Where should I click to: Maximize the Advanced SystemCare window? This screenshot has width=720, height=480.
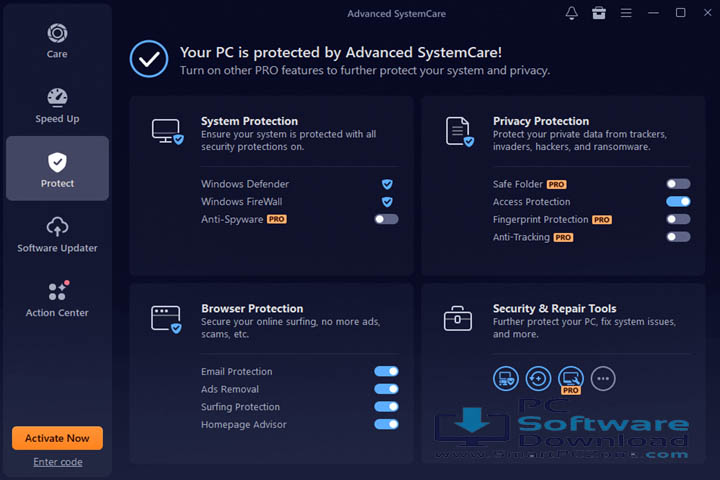coord(681,13)
